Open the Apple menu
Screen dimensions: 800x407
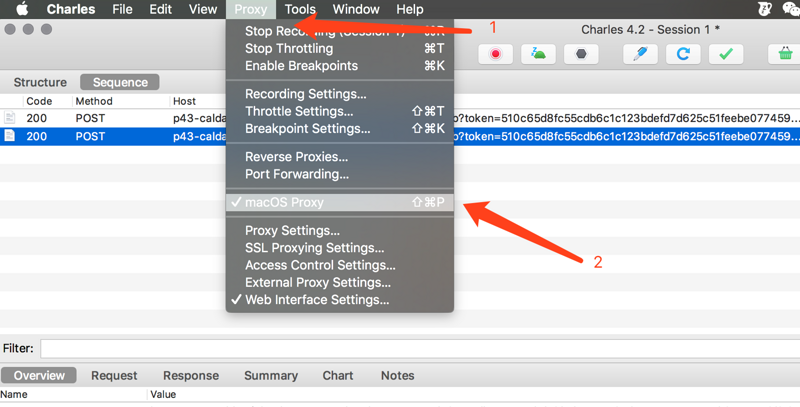click(x=22, y=9)
